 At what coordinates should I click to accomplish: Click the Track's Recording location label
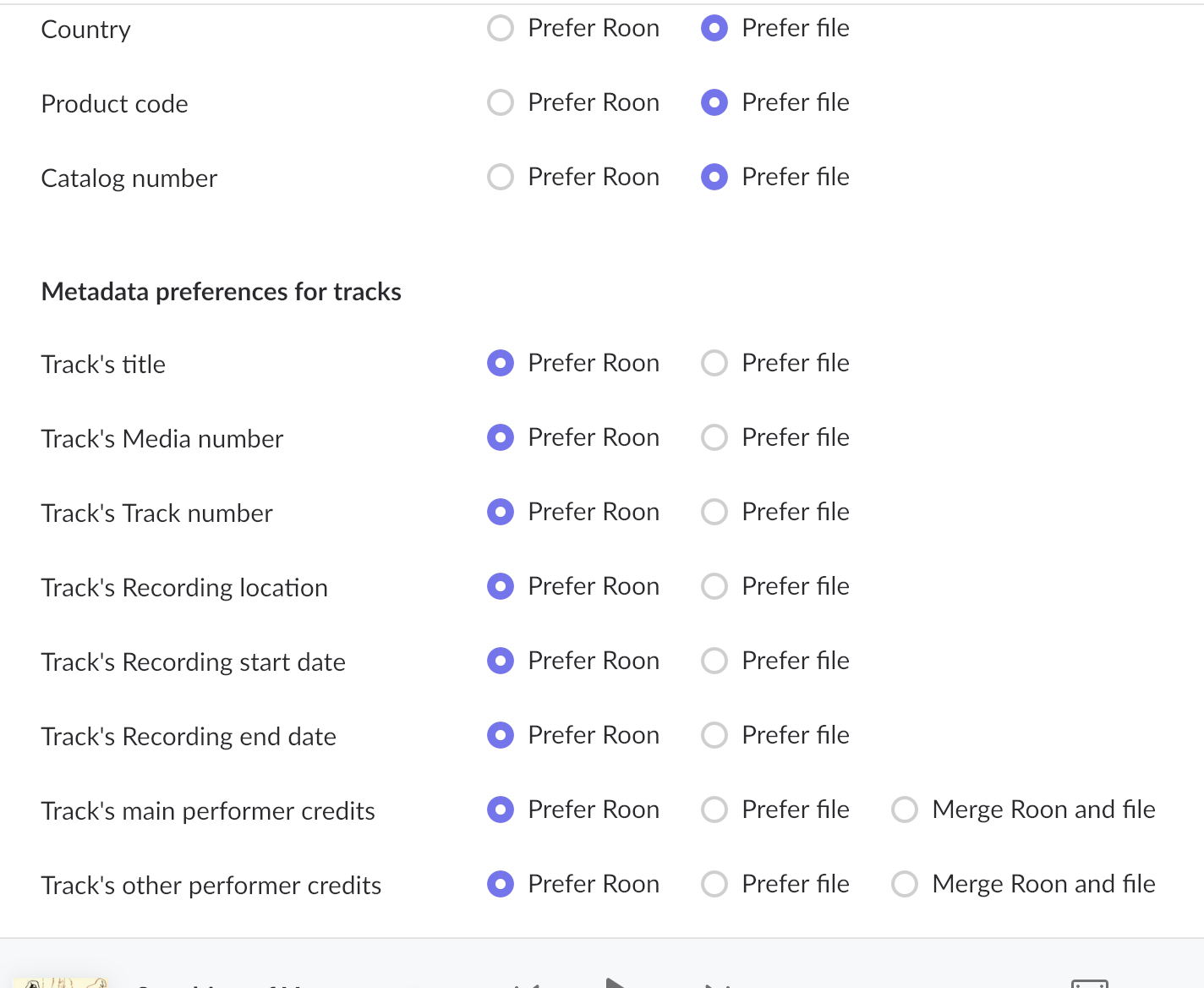click(183, 588)
